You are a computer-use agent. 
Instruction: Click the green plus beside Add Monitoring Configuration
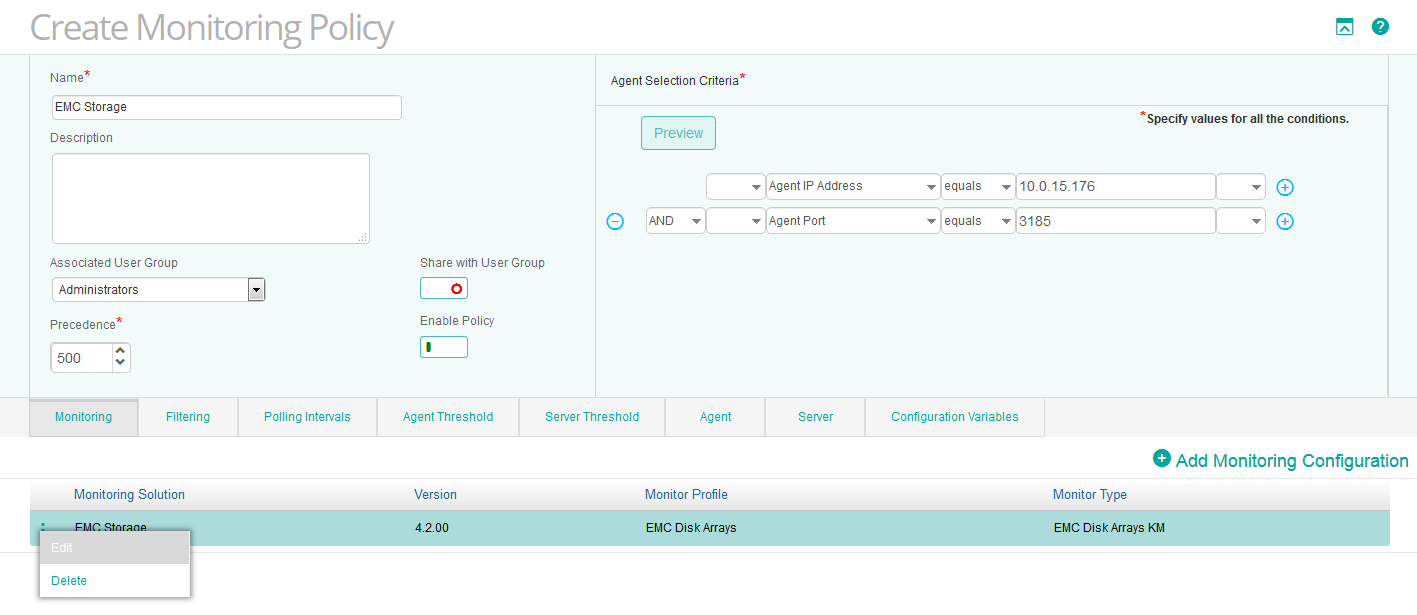[1162, 459]
